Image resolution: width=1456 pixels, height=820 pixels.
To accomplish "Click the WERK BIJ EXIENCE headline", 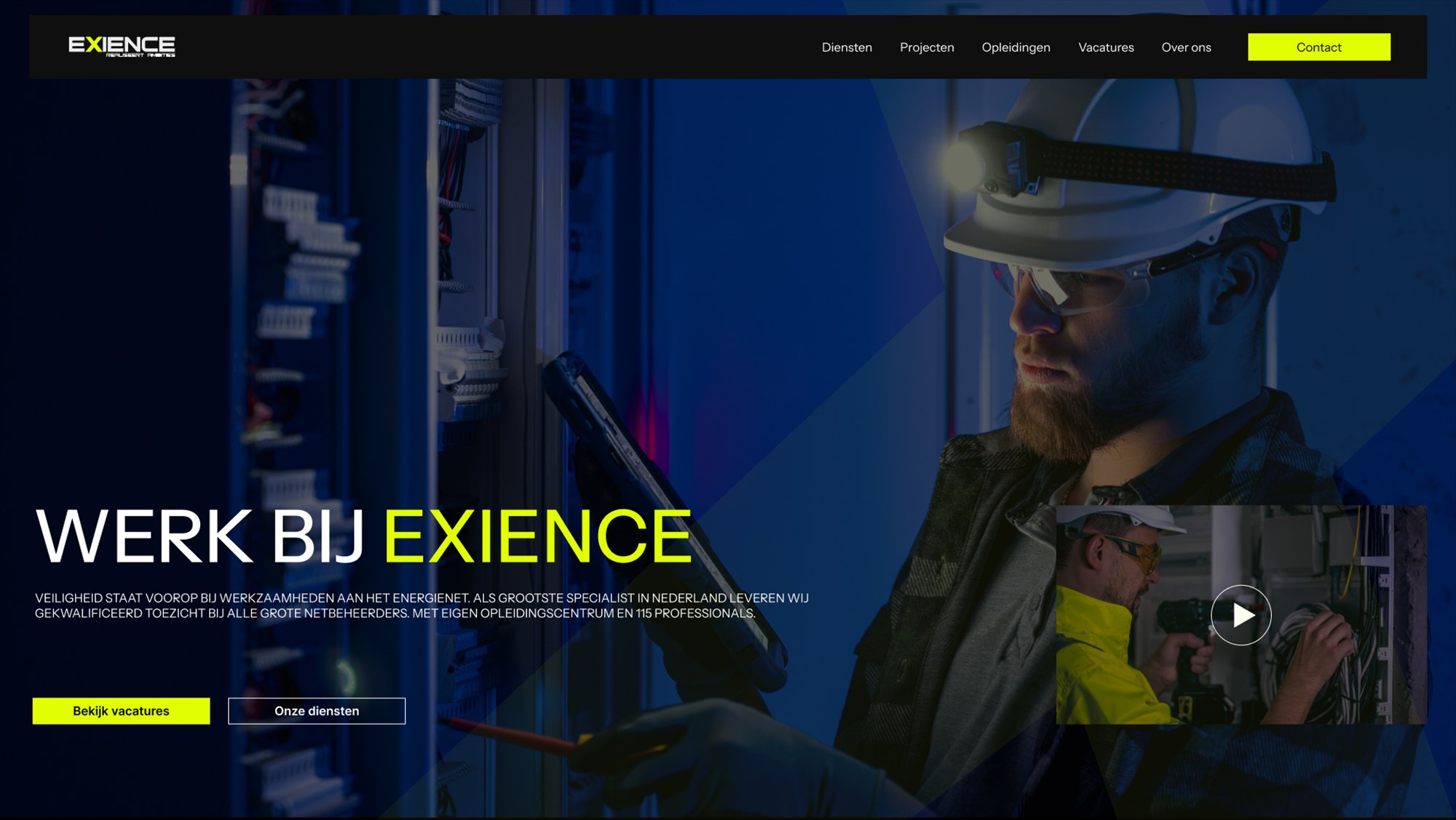I will coord(363,536).
